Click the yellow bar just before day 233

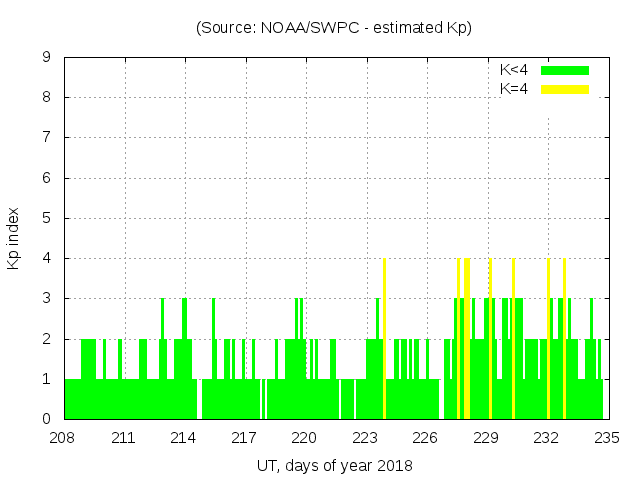564,340
